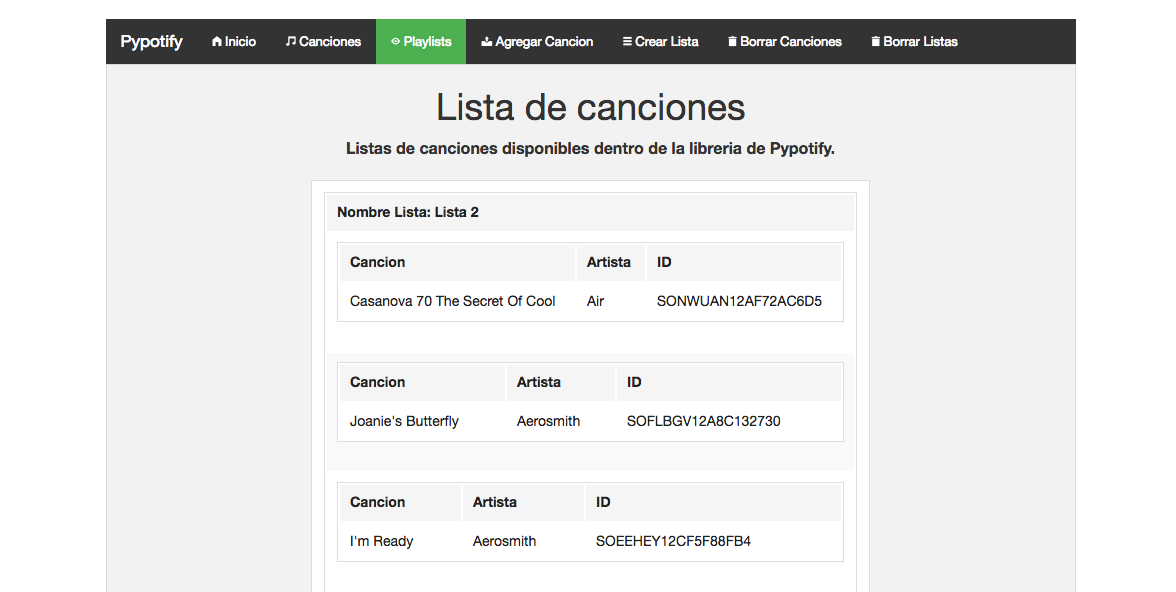Click the home icon beside Inicio
This screenshot has height=592, width=1176.
(217, 42)
